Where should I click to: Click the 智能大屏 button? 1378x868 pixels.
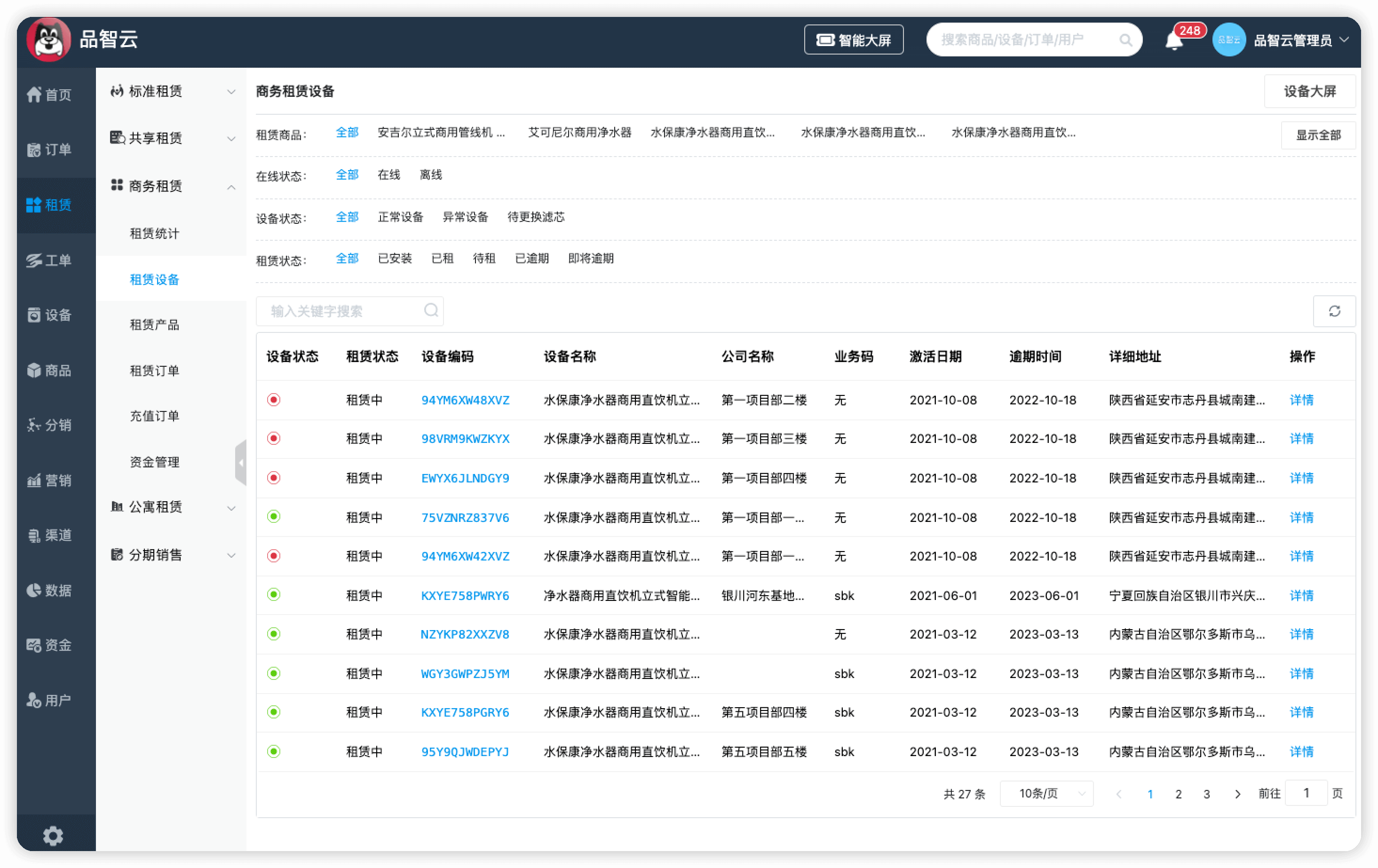coord(853,40)
